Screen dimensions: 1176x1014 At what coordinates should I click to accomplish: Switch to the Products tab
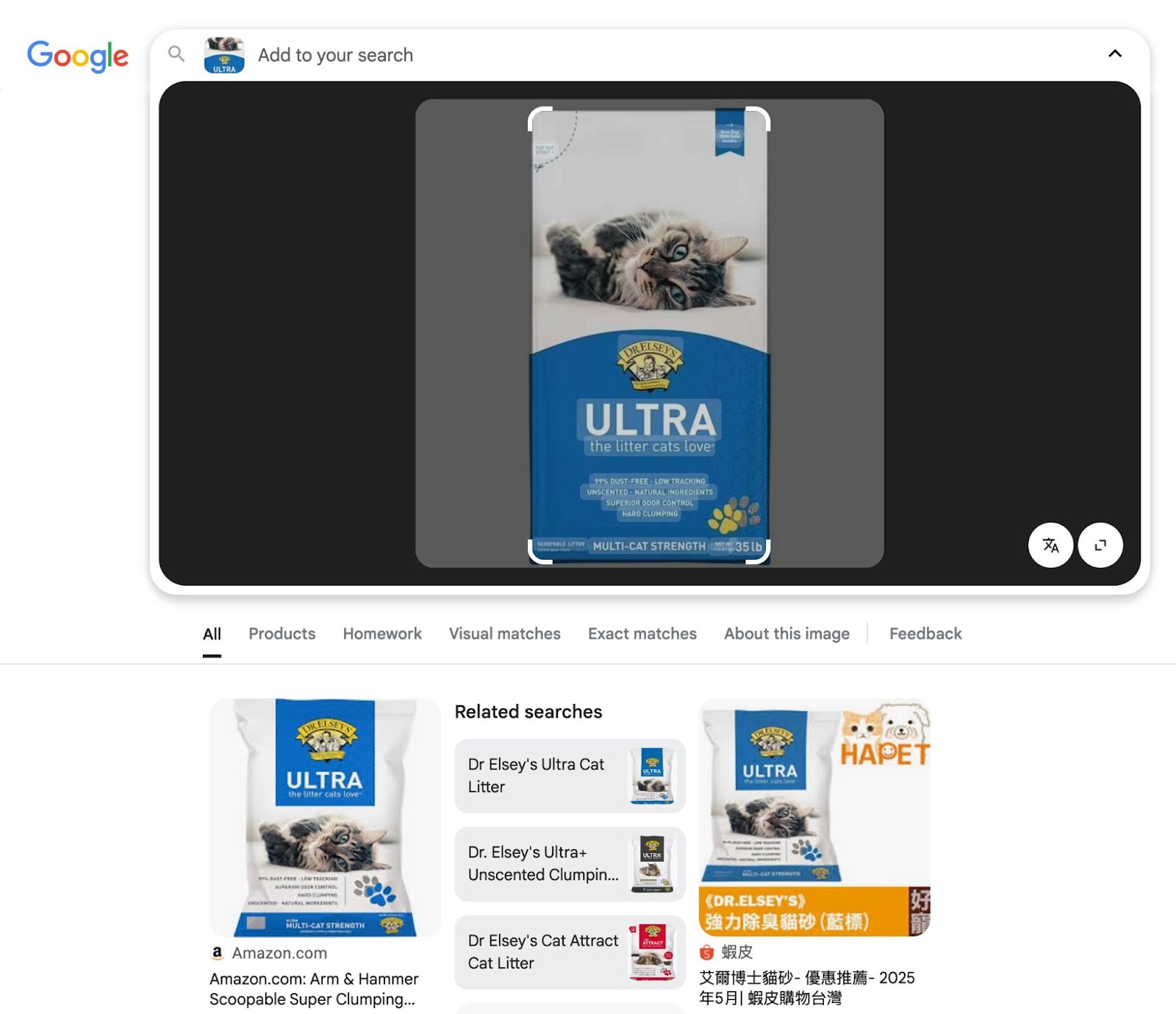pyautogui.click(x=282, y=633)
